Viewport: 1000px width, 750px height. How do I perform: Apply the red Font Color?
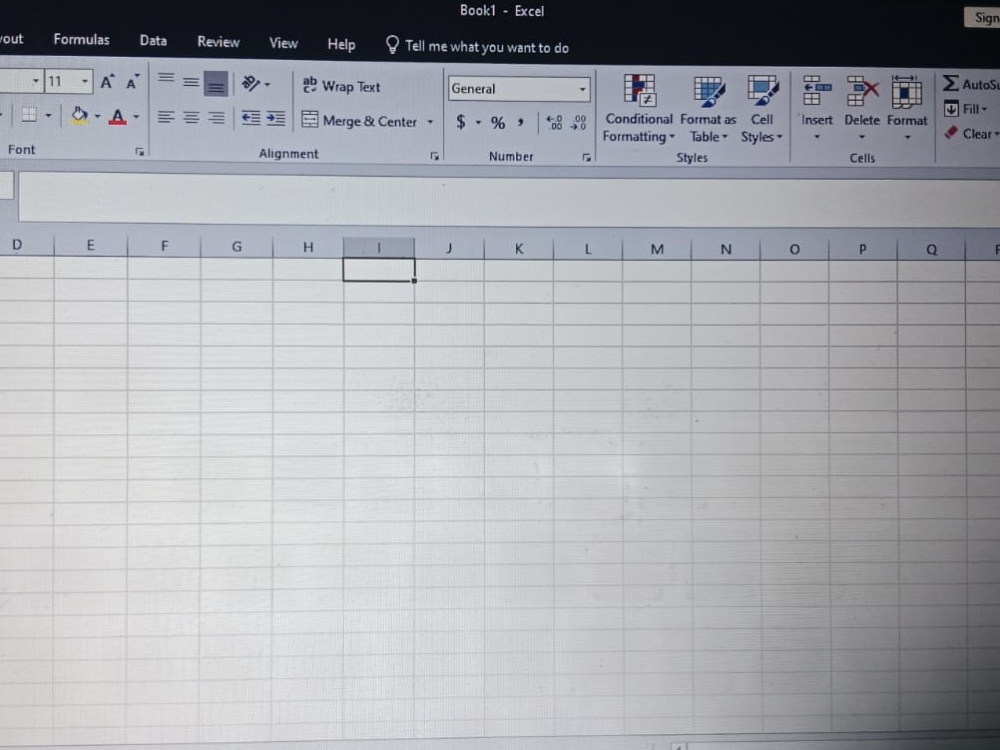pos(117,117)
